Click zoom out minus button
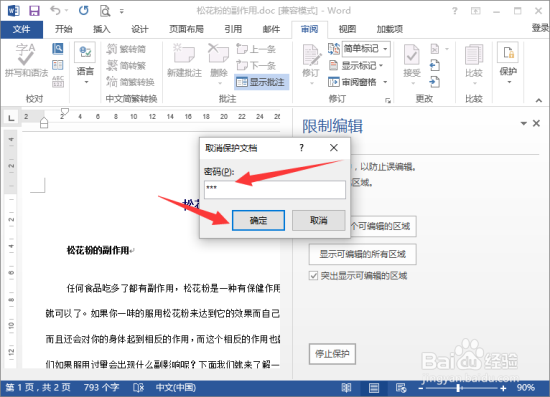This screenshot has height=397, width=550. [x=421, y=388]
